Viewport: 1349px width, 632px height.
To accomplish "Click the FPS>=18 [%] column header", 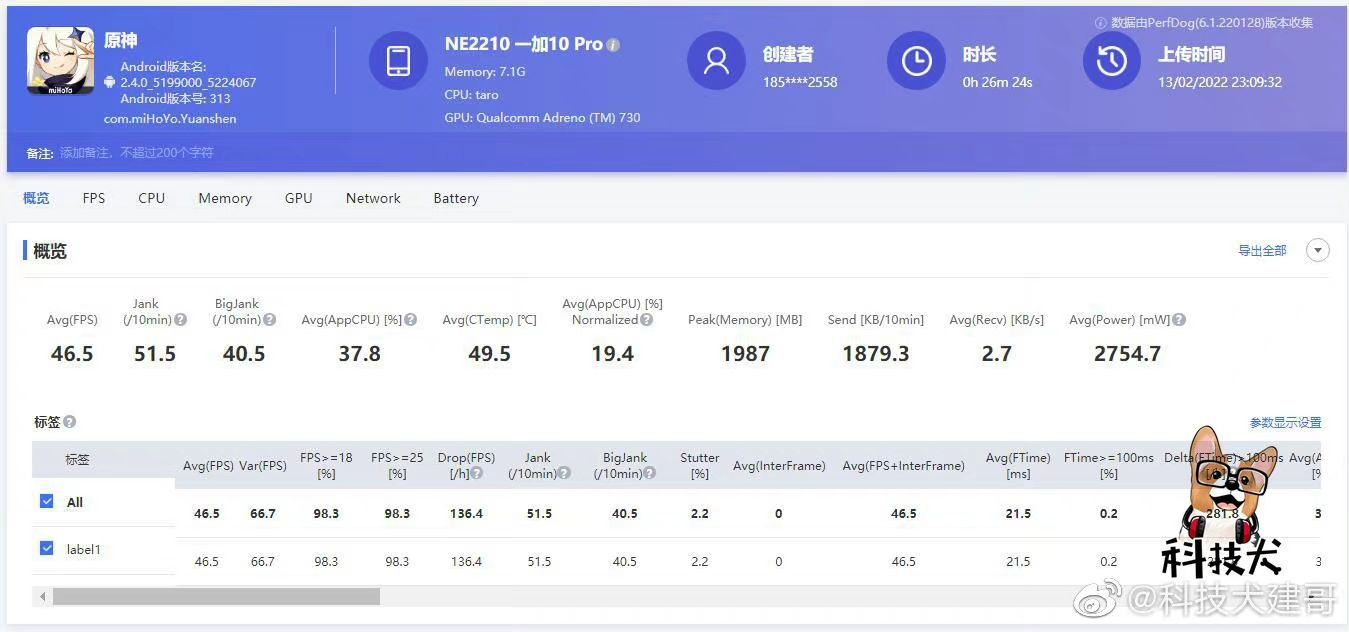I will 326,465.
